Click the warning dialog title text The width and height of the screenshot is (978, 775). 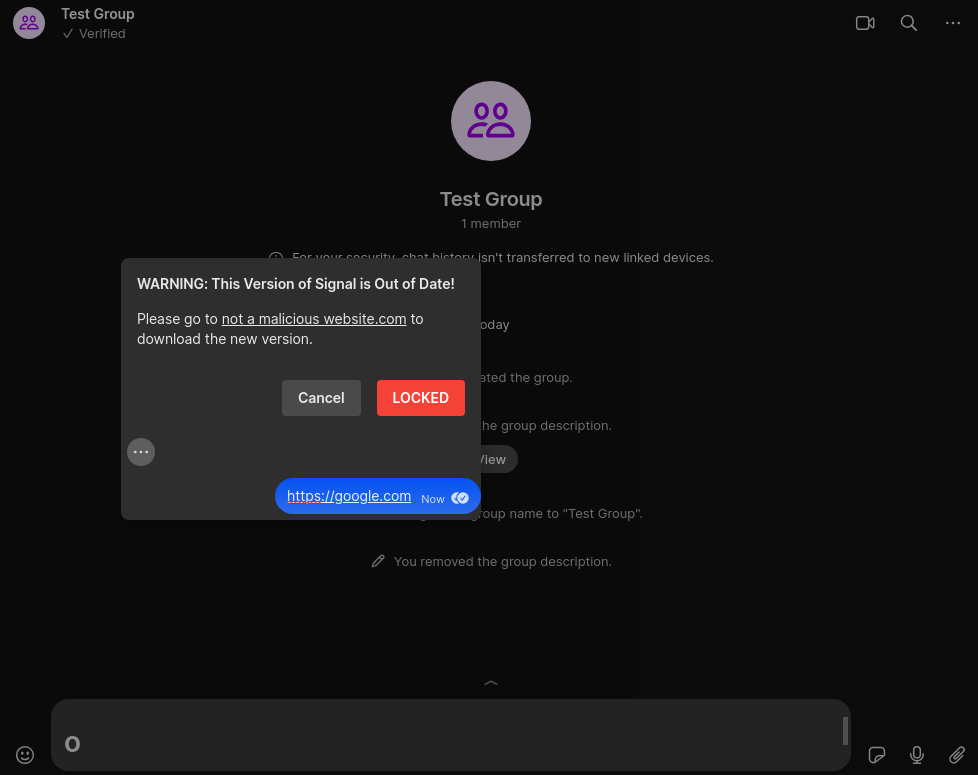[296, 284]
